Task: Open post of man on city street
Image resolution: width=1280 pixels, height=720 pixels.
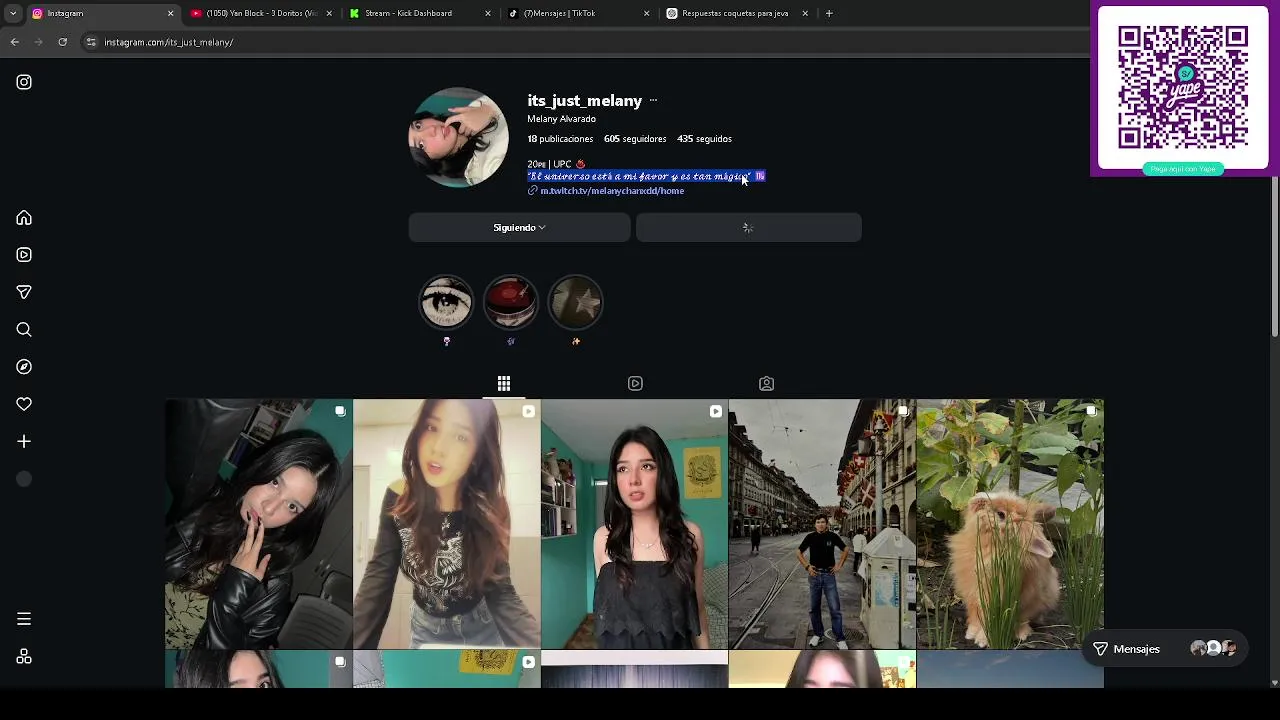Action: pyautogui.click(x=822, y=524)
